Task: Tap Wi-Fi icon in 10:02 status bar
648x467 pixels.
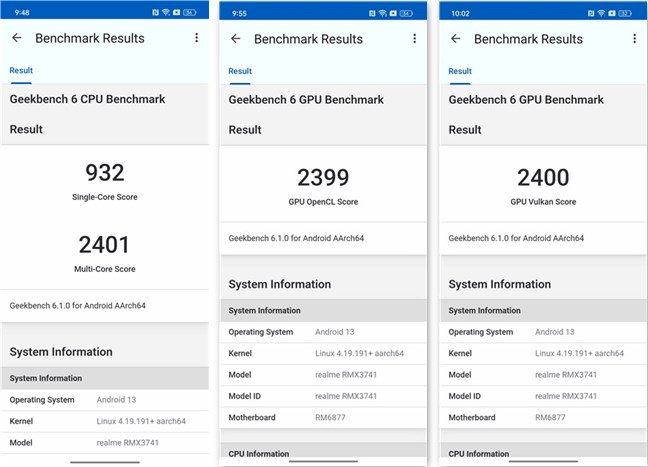Action: [x=601, y=13]
